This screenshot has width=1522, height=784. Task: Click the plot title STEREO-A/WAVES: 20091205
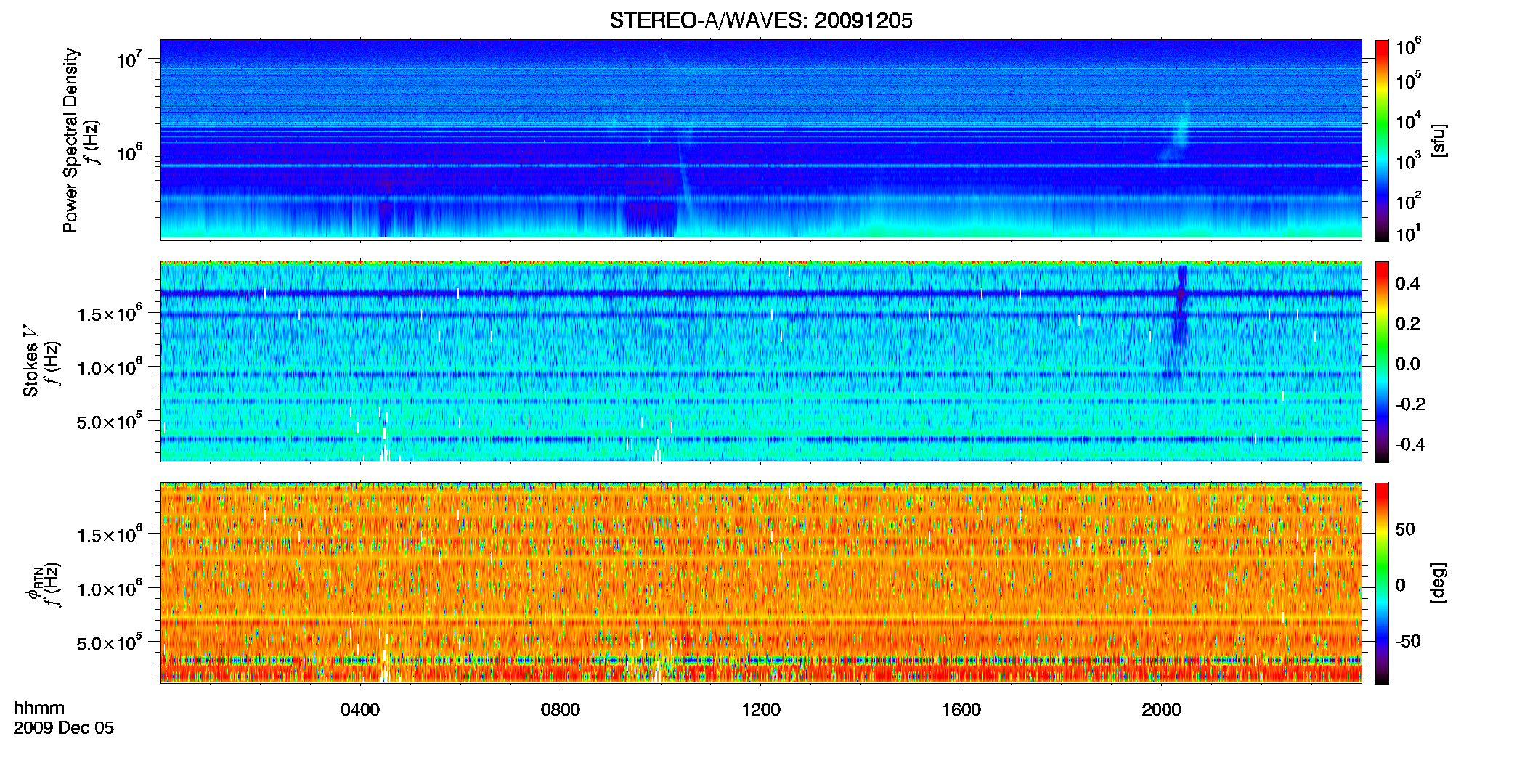760,20
